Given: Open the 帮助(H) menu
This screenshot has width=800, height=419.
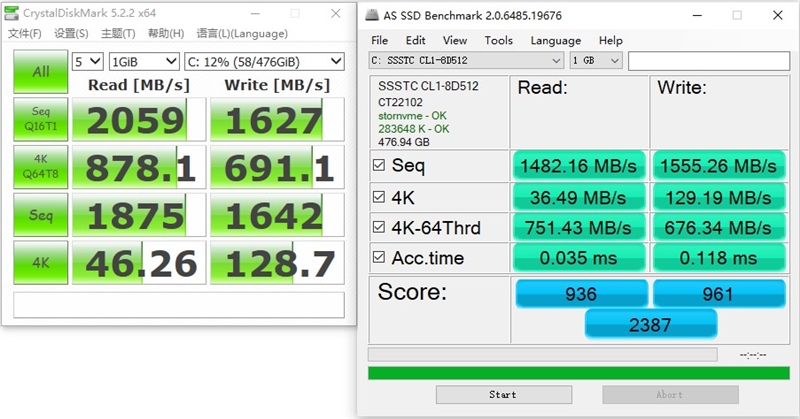Looking at the screenshot, I should pyautogui.click(x=166, y=34).
